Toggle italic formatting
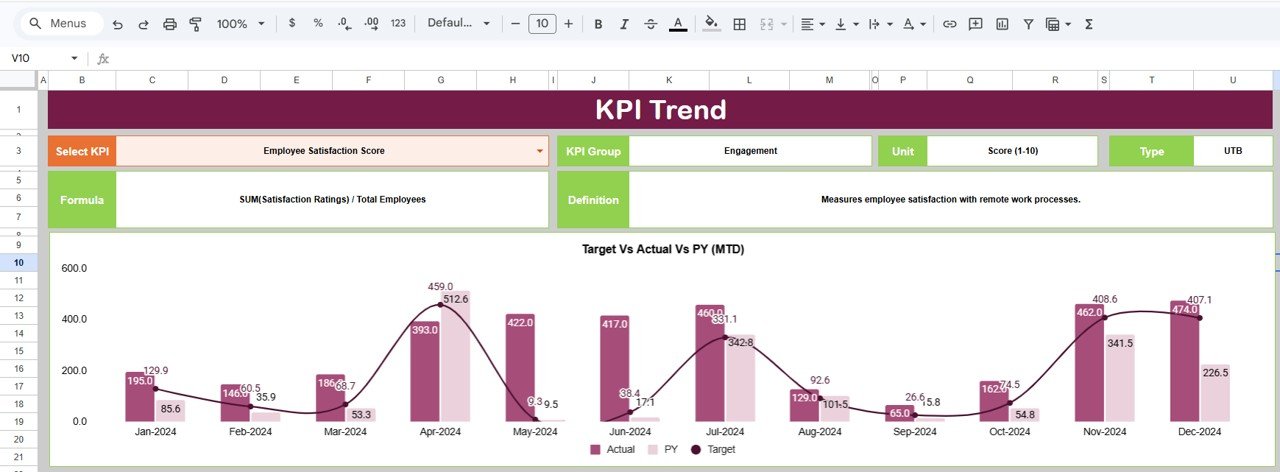Image resolution: width=1280 pixels, height=472 pixels. coord(625,23)
